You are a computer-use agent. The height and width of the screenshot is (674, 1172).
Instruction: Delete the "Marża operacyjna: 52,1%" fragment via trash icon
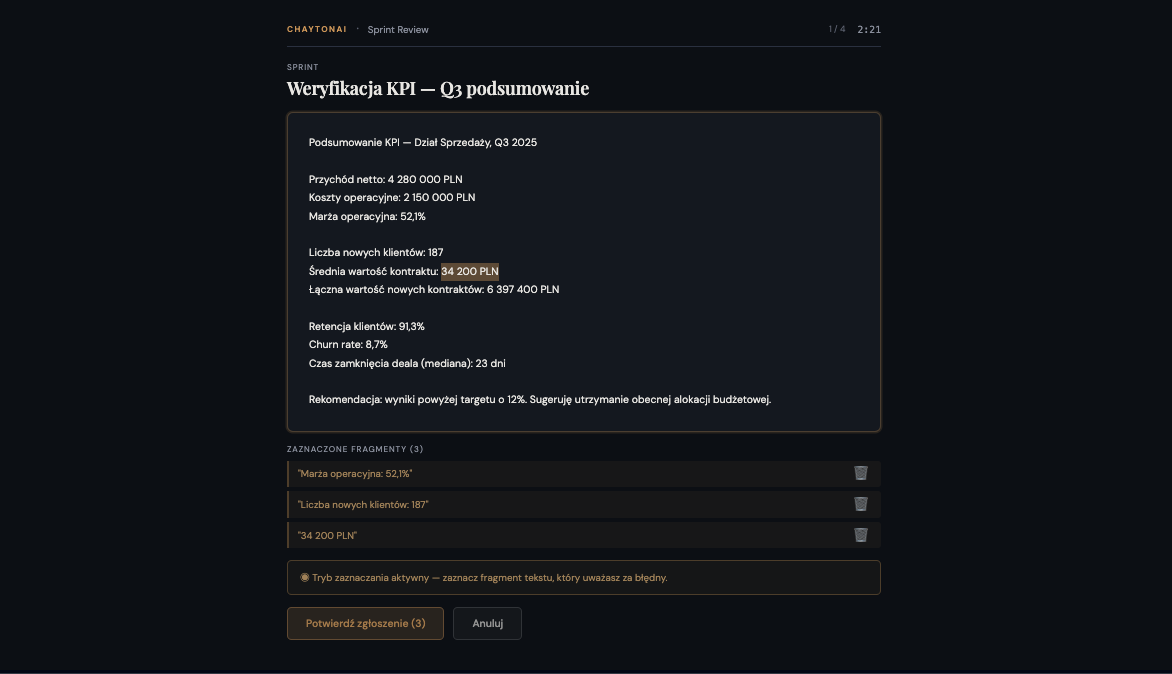click(861, 473)
